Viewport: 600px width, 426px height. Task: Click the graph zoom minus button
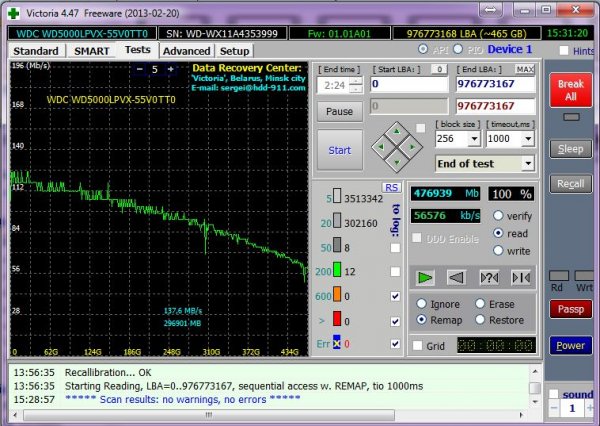[141, 69]
